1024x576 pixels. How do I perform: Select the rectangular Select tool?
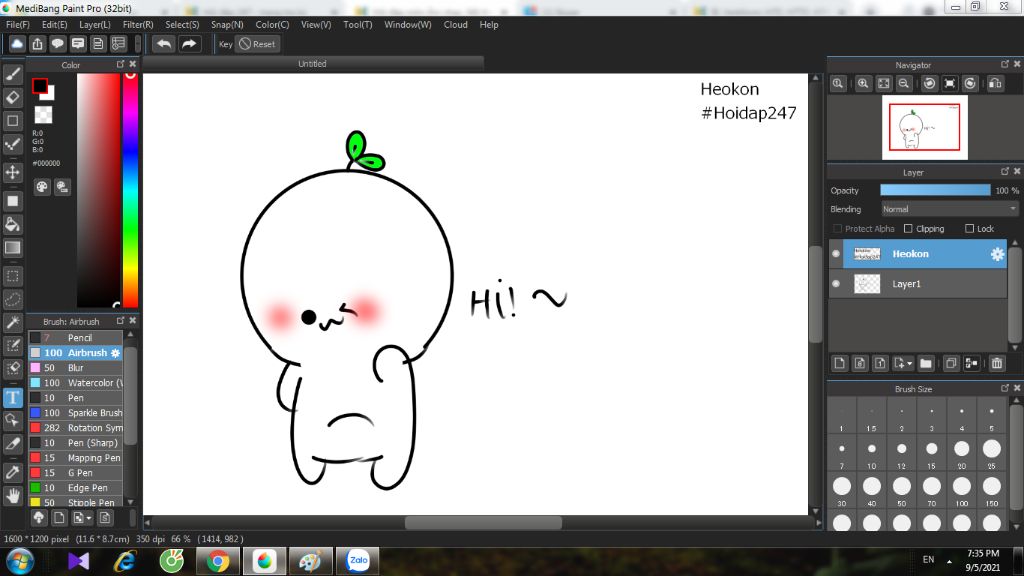tap(12, 276)
